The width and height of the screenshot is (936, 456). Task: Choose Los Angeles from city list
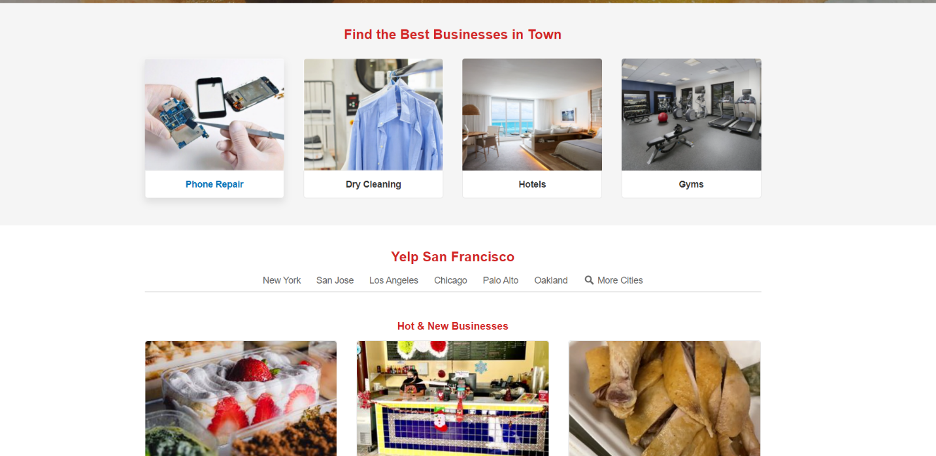[393, 281]
